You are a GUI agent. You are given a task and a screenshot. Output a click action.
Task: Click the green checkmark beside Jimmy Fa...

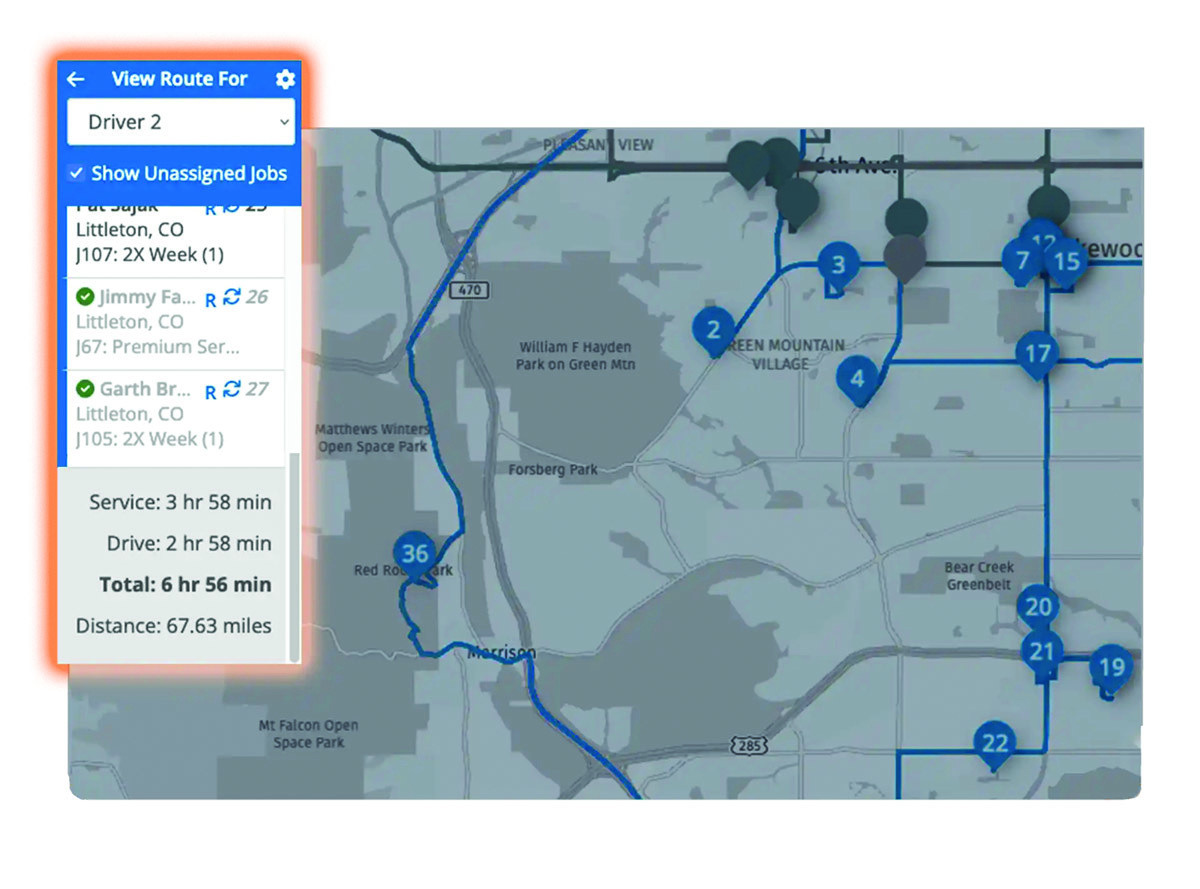85,297
